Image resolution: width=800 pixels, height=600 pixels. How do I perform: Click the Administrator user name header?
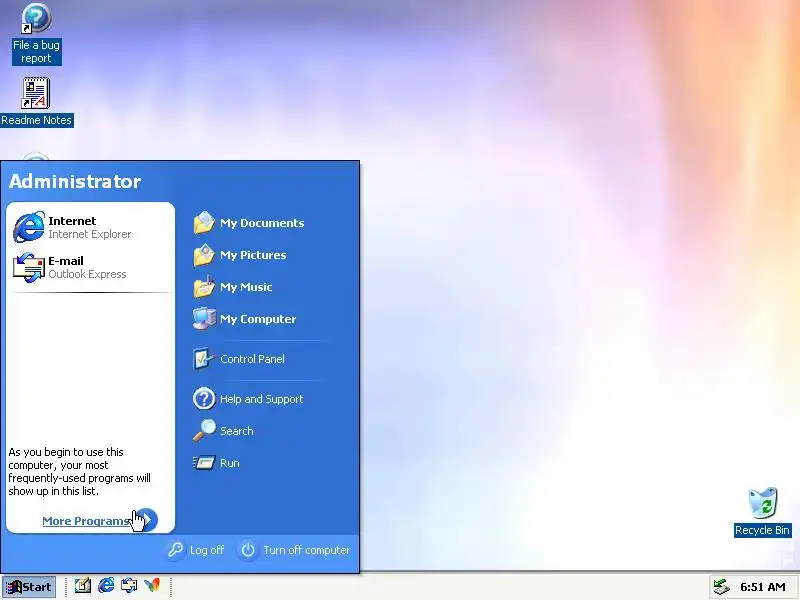click(x=75, y=182)
